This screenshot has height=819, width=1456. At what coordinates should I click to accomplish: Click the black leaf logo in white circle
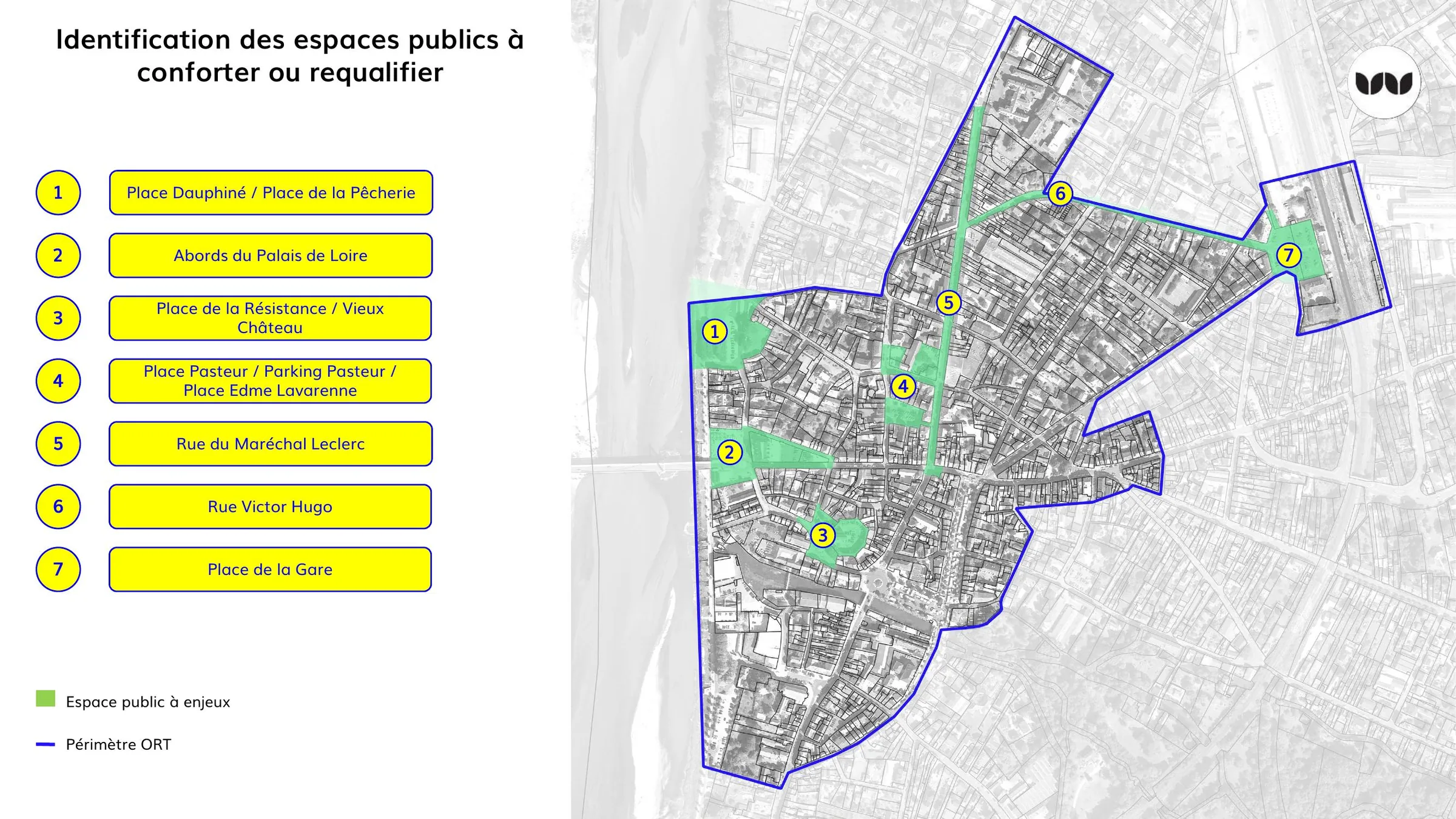click(1384, 82)
